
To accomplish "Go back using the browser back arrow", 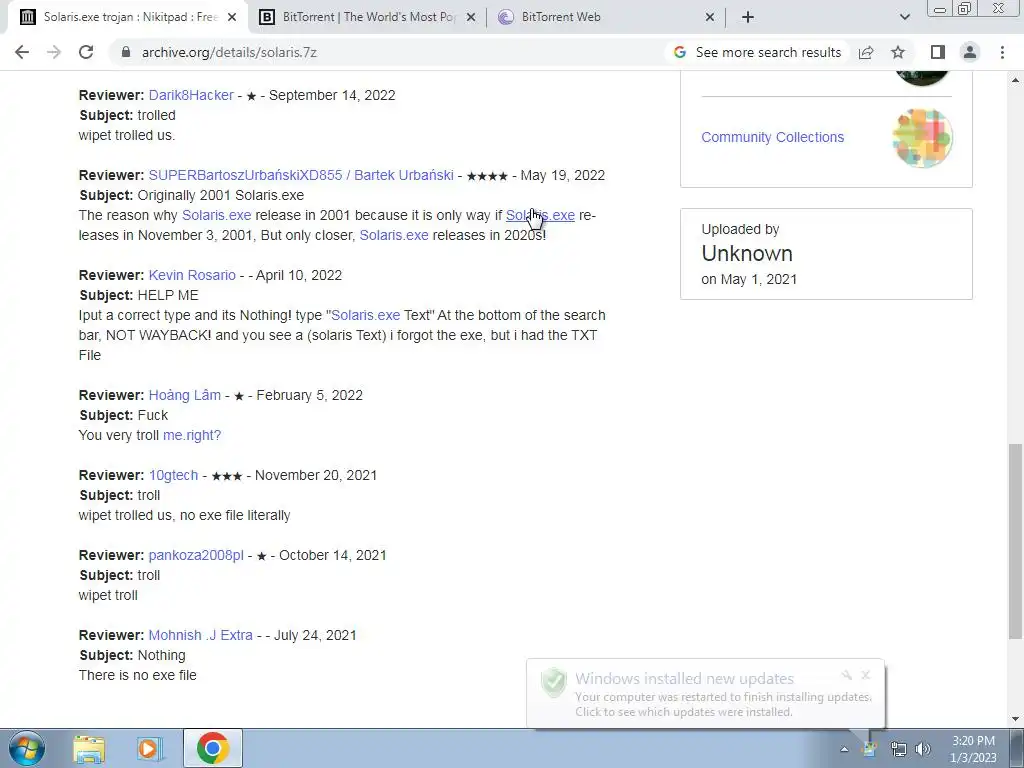I will tap(22, 52).
